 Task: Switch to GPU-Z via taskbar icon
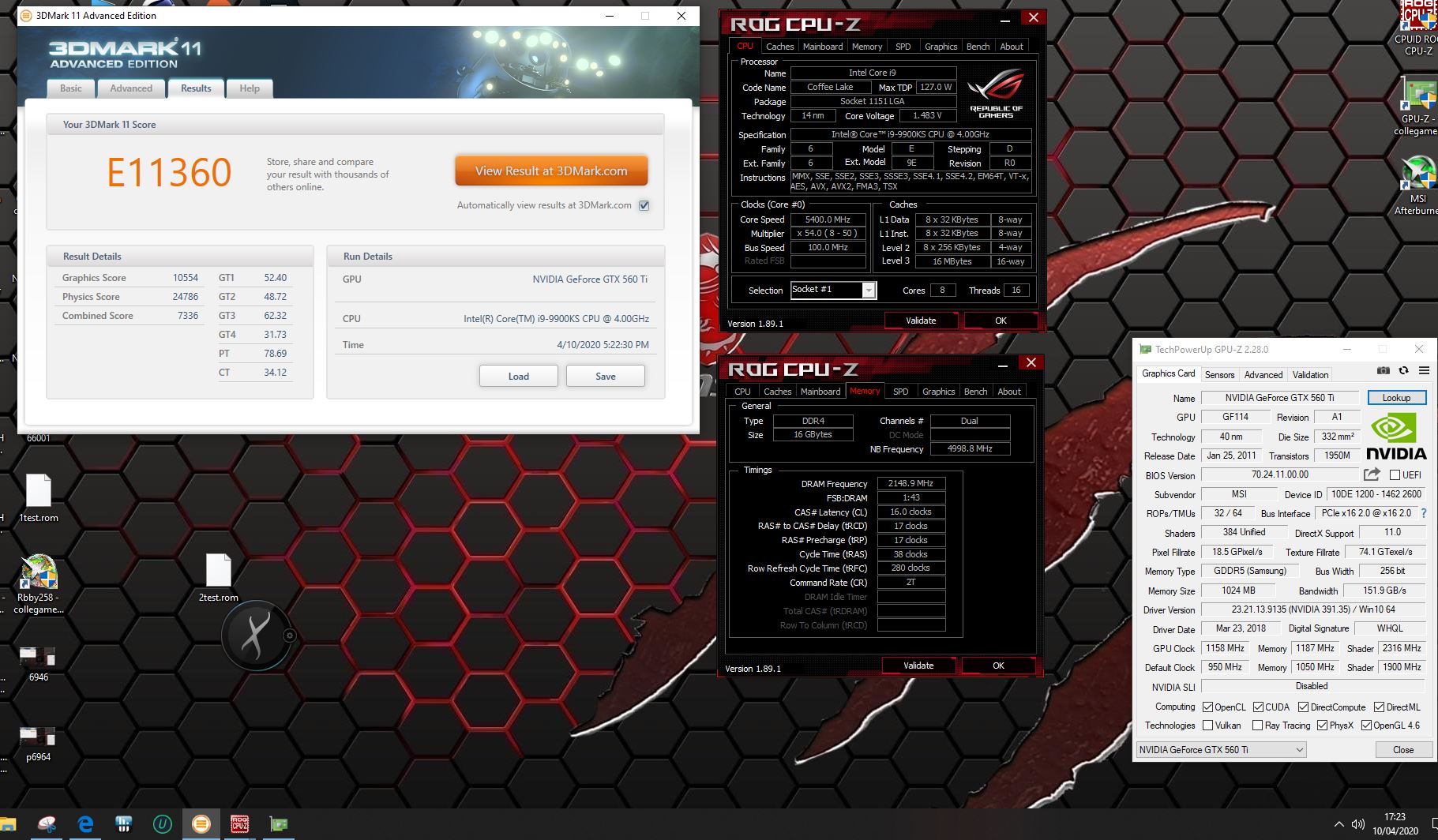pos(279,824)
